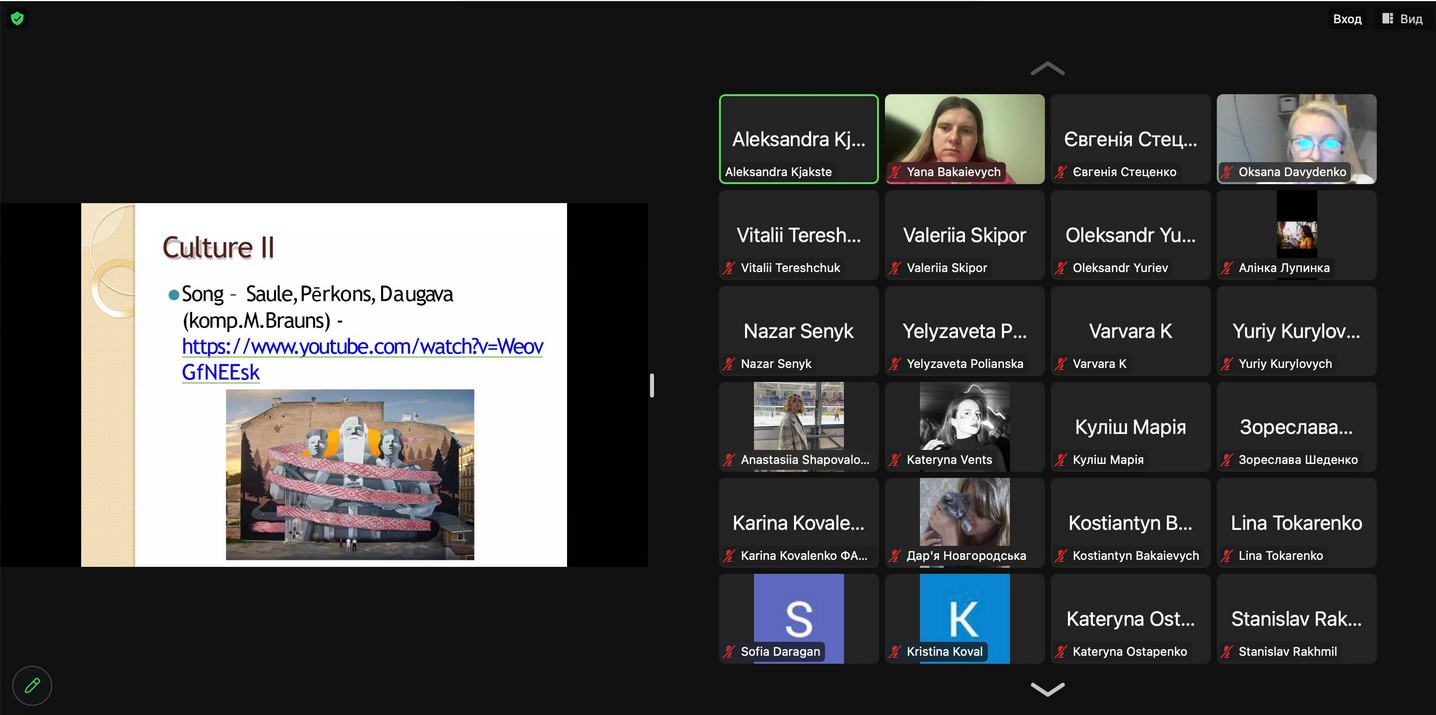Click the mural image on the slide

point(350,474)
